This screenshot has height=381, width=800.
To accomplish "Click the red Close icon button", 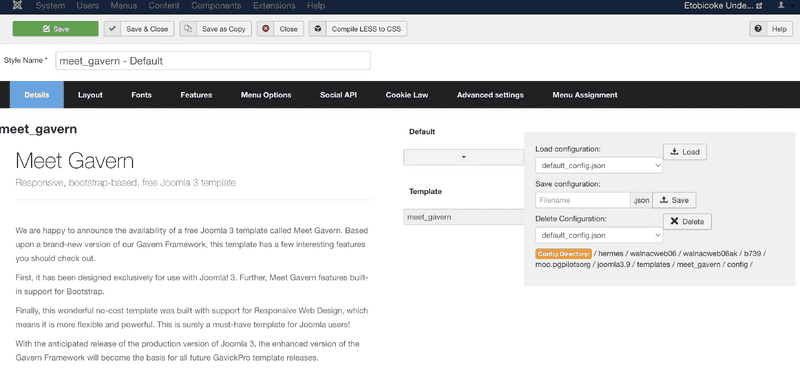I will point(265,29).
